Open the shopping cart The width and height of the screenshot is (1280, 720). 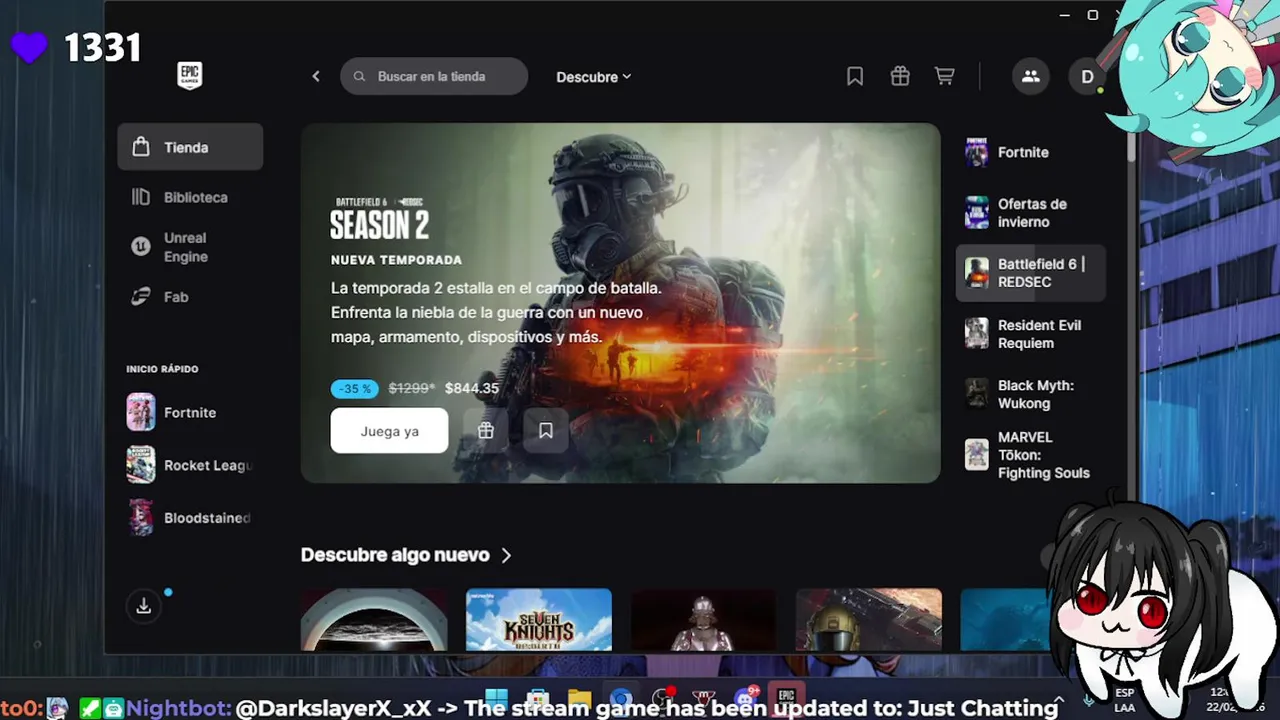[x=944, y=76]
